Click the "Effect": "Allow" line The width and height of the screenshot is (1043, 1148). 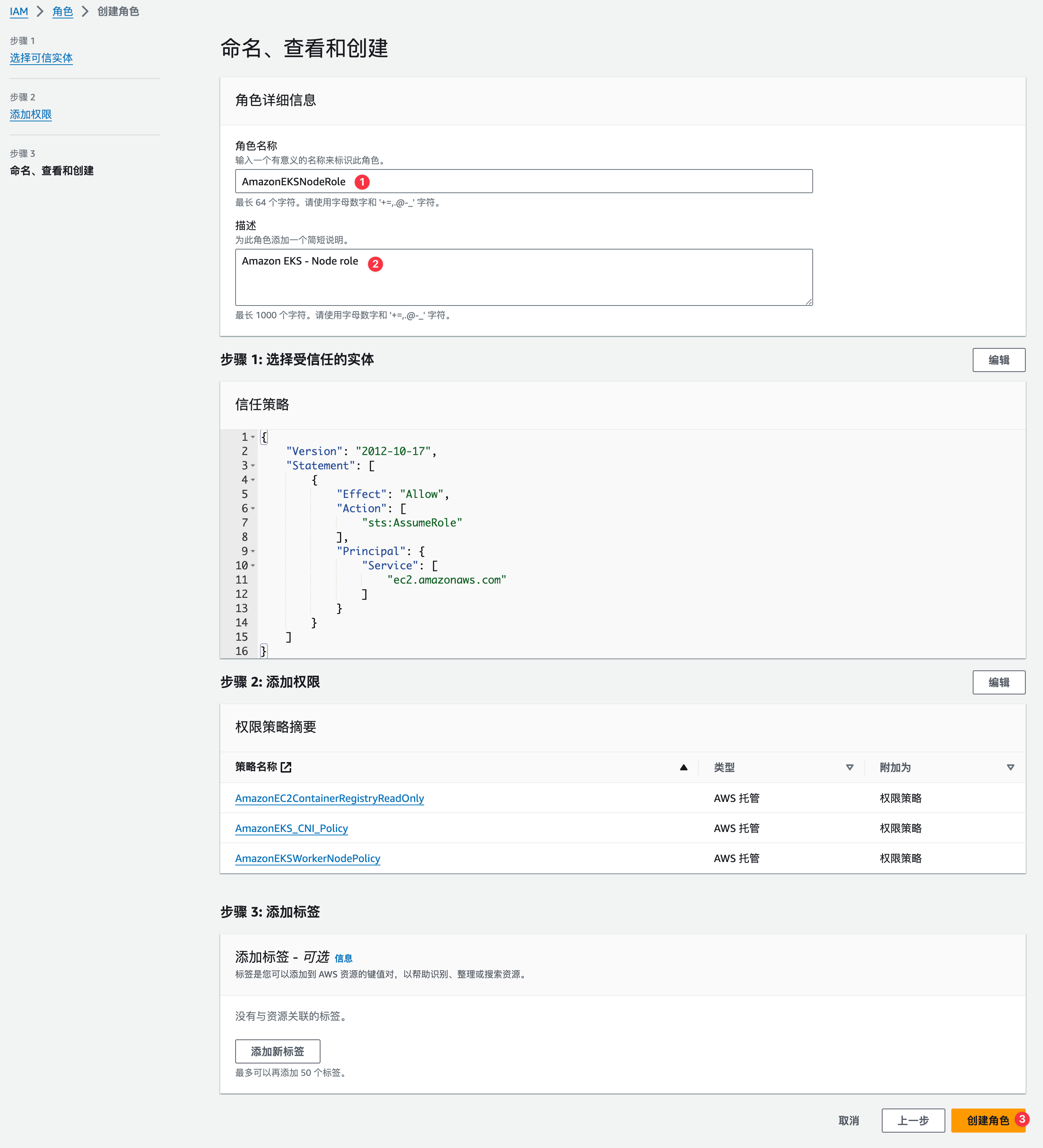[x=393, y=494]
